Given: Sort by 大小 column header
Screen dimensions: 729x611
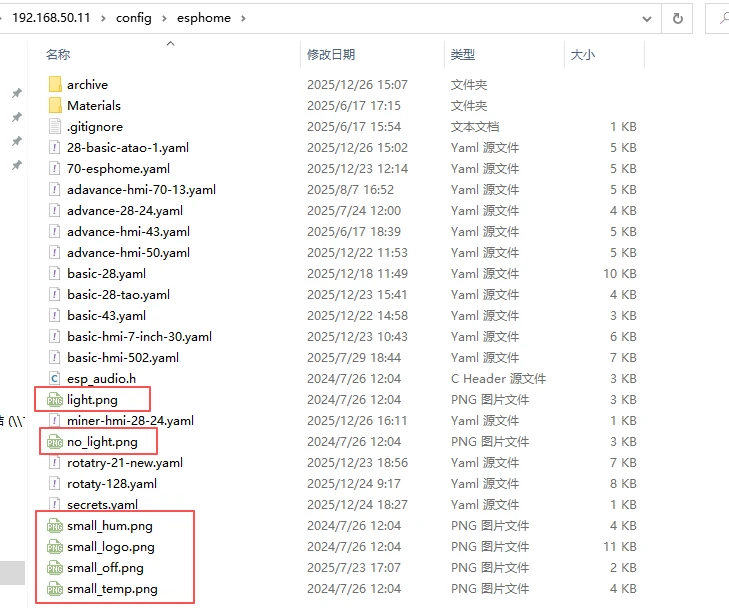Looking at the screenshot, I should point(582,55).
